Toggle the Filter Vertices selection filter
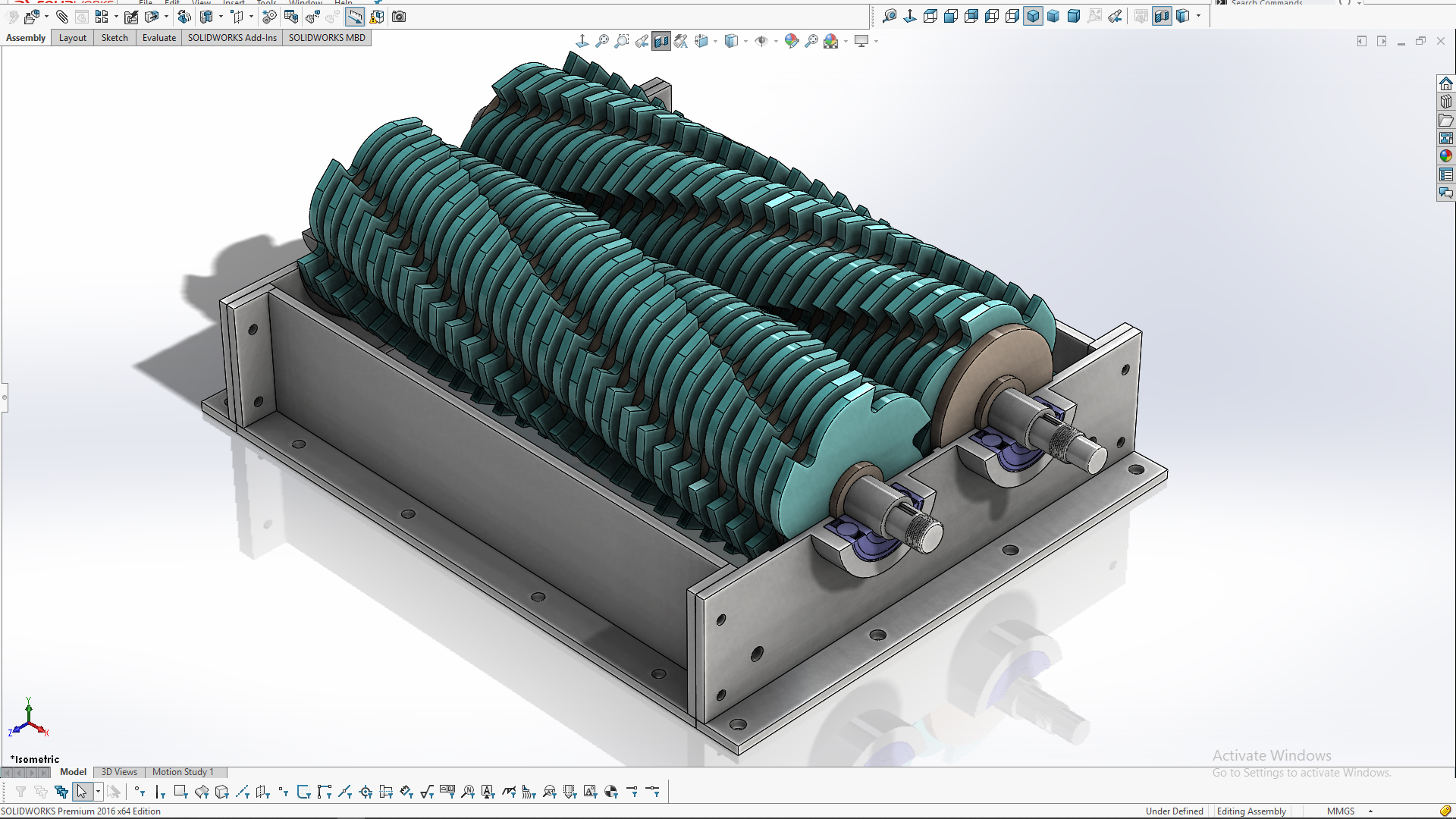This screenshot has height=819, width=1456. pyautogui.click(x=140, y=792)
